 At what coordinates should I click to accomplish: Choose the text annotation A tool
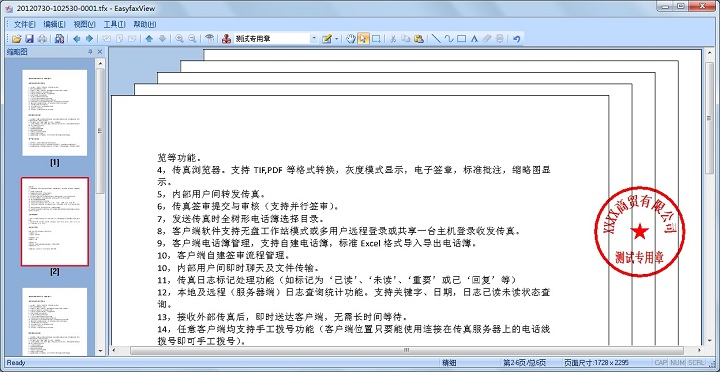pos(474,39)
